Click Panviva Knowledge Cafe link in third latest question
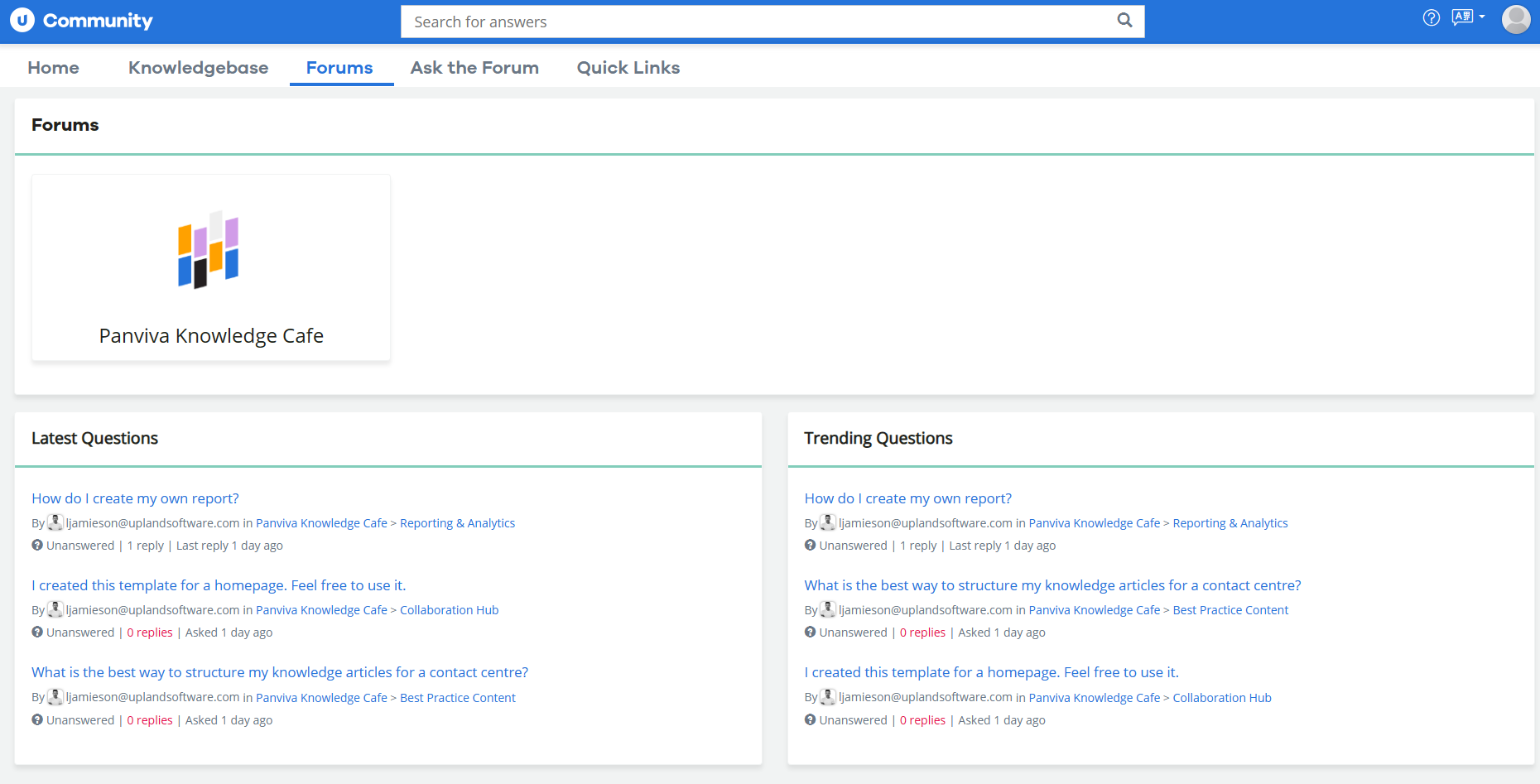 click(321, 698)
